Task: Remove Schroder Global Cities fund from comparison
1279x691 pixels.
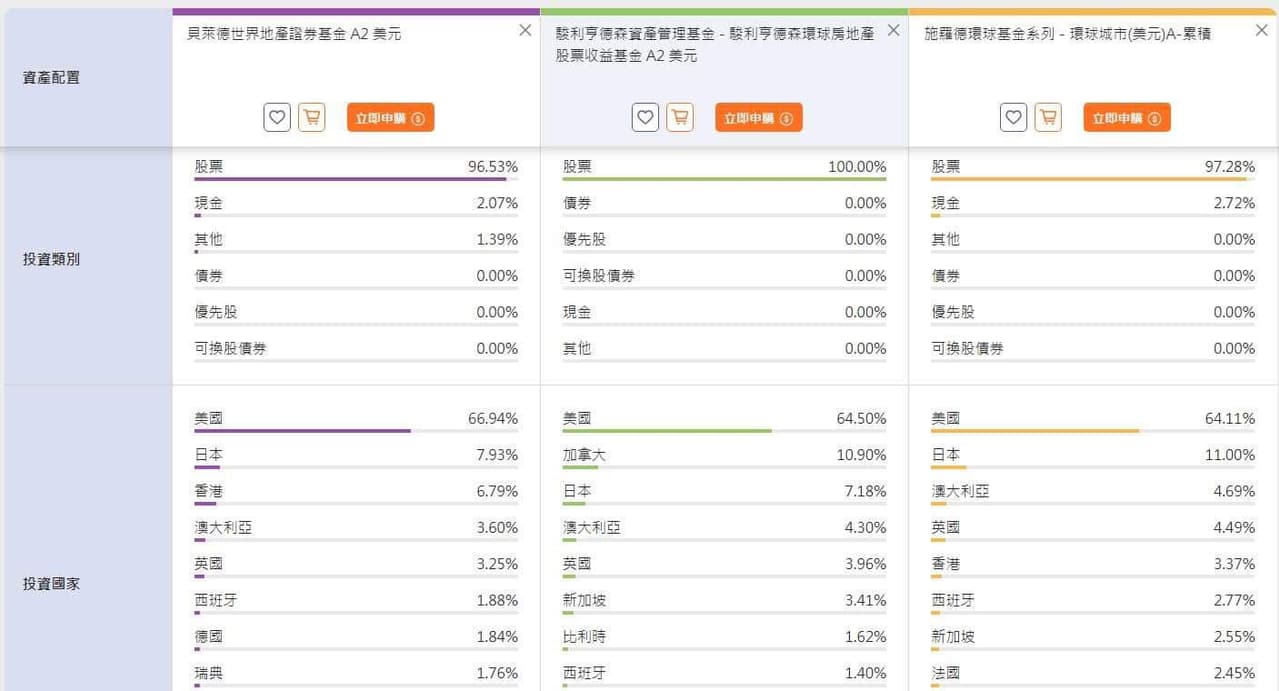Action: [x=1261, y=31]
